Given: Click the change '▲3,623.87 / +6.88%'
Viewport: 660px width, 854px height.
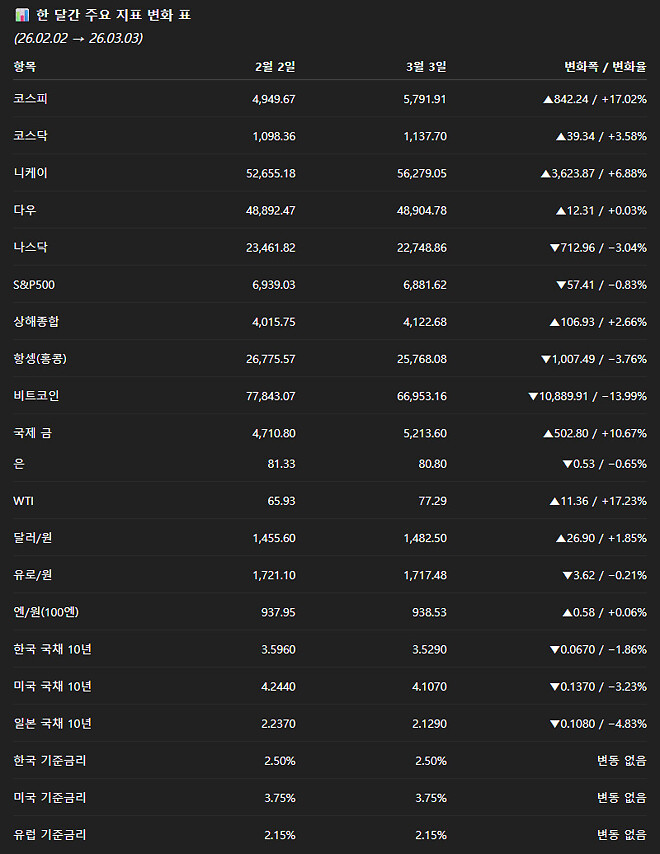Looking at the screenshot, I should point(594,173).
